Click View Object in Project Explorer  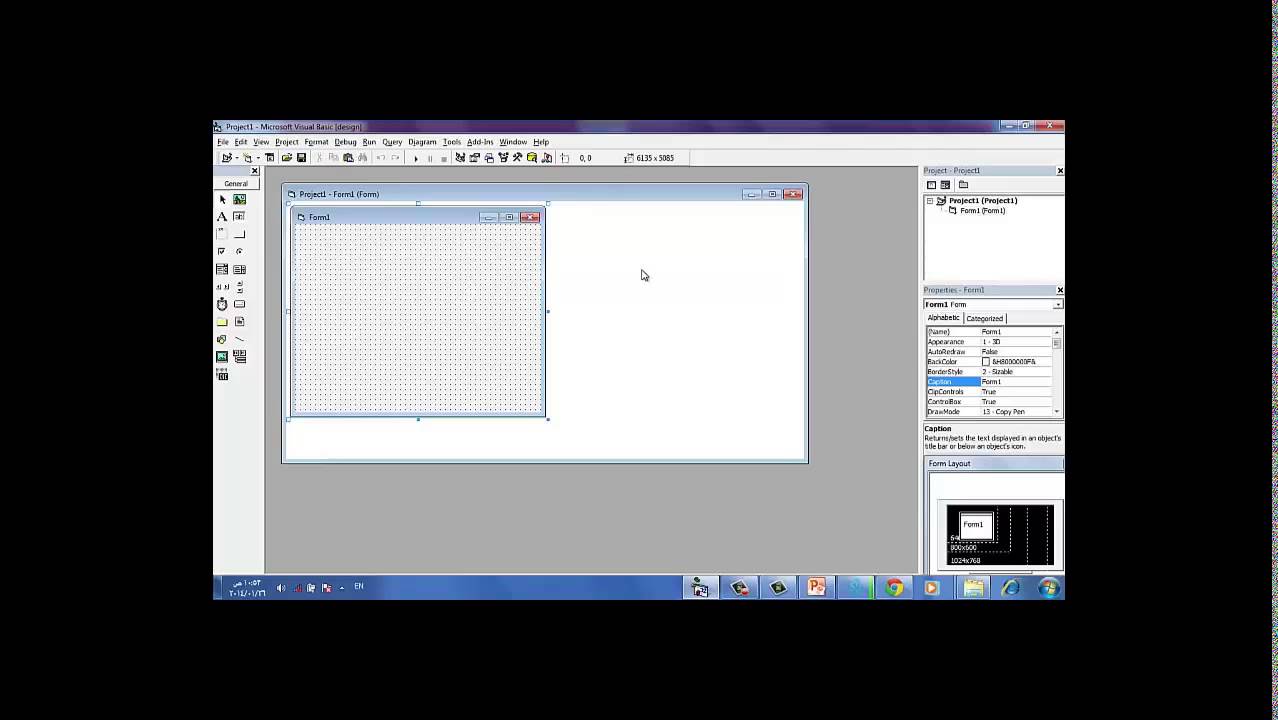pos(945,185)
